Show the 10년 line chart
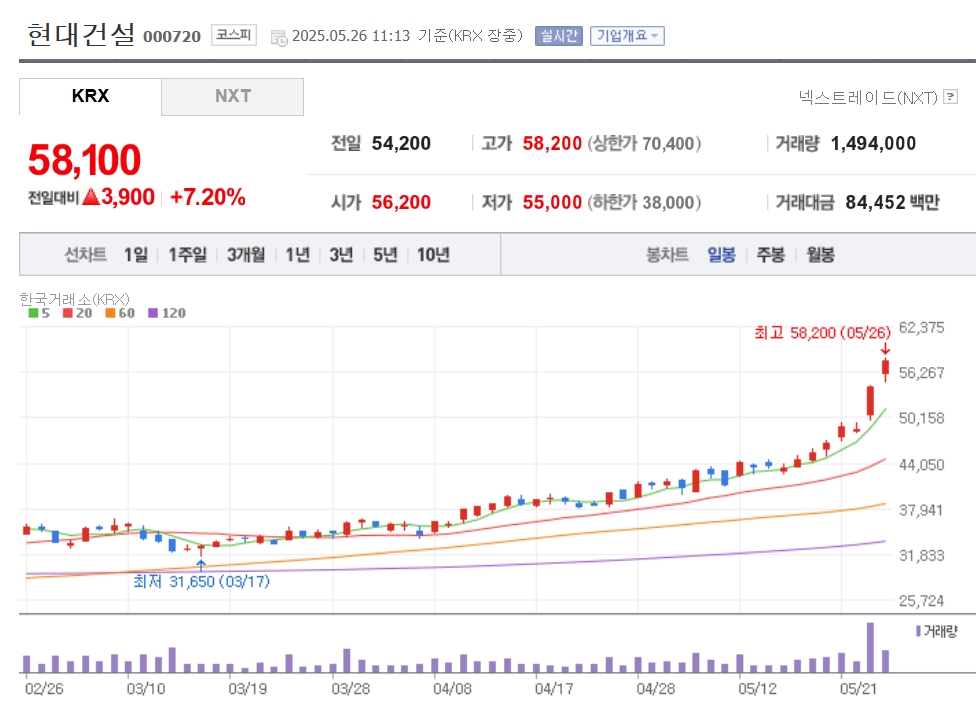The image size is (976, 716). coord(433,254)
